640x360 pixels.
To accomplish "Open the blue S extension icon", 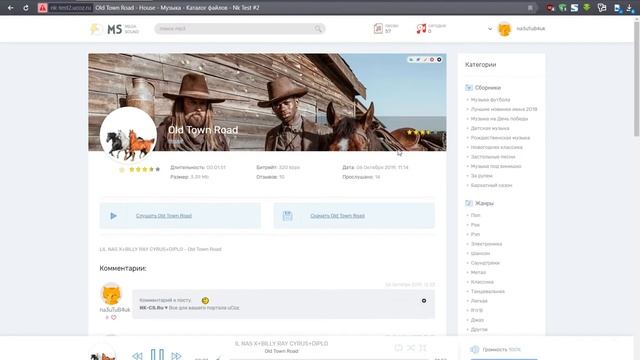I will (x=574, y=8).
